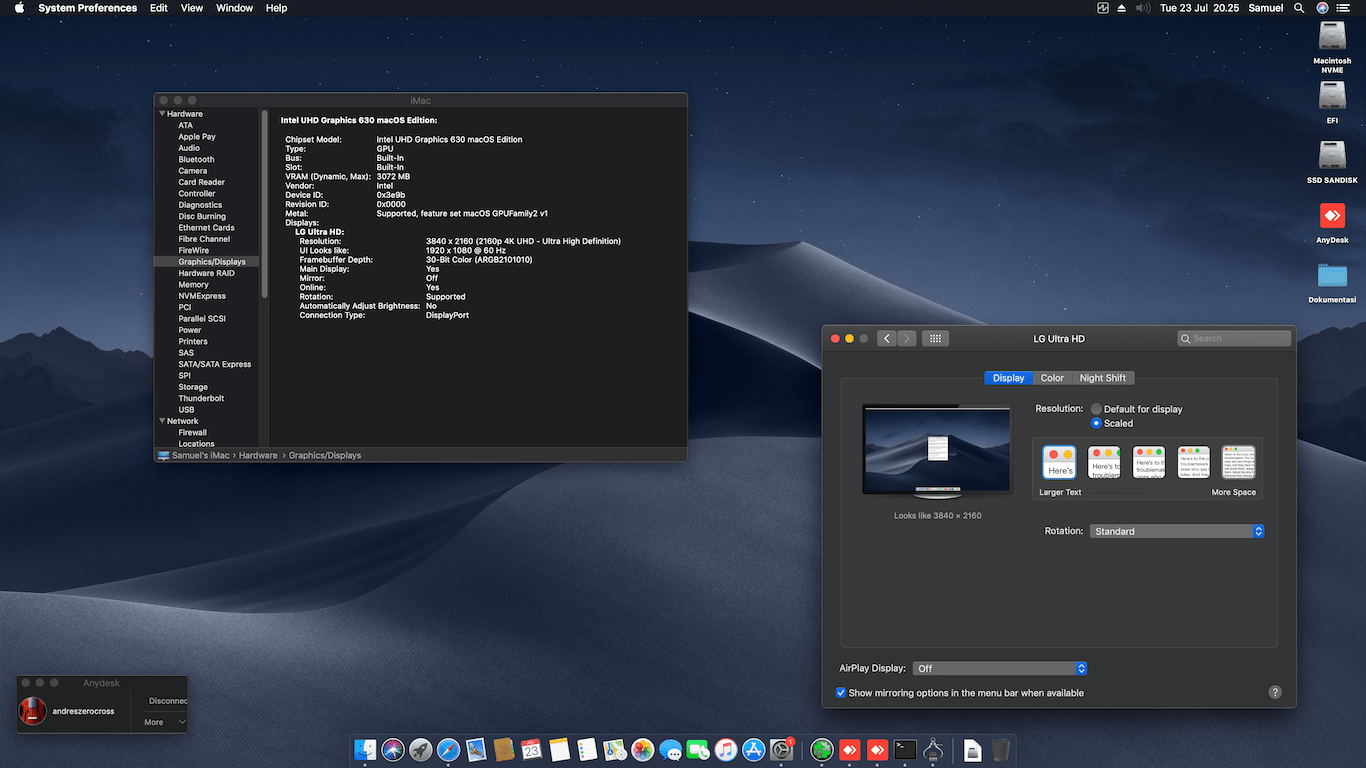1366x768 pixels.
Task: Select the AnyDesk icon on the desktop
Action: tap(1332, 222)
